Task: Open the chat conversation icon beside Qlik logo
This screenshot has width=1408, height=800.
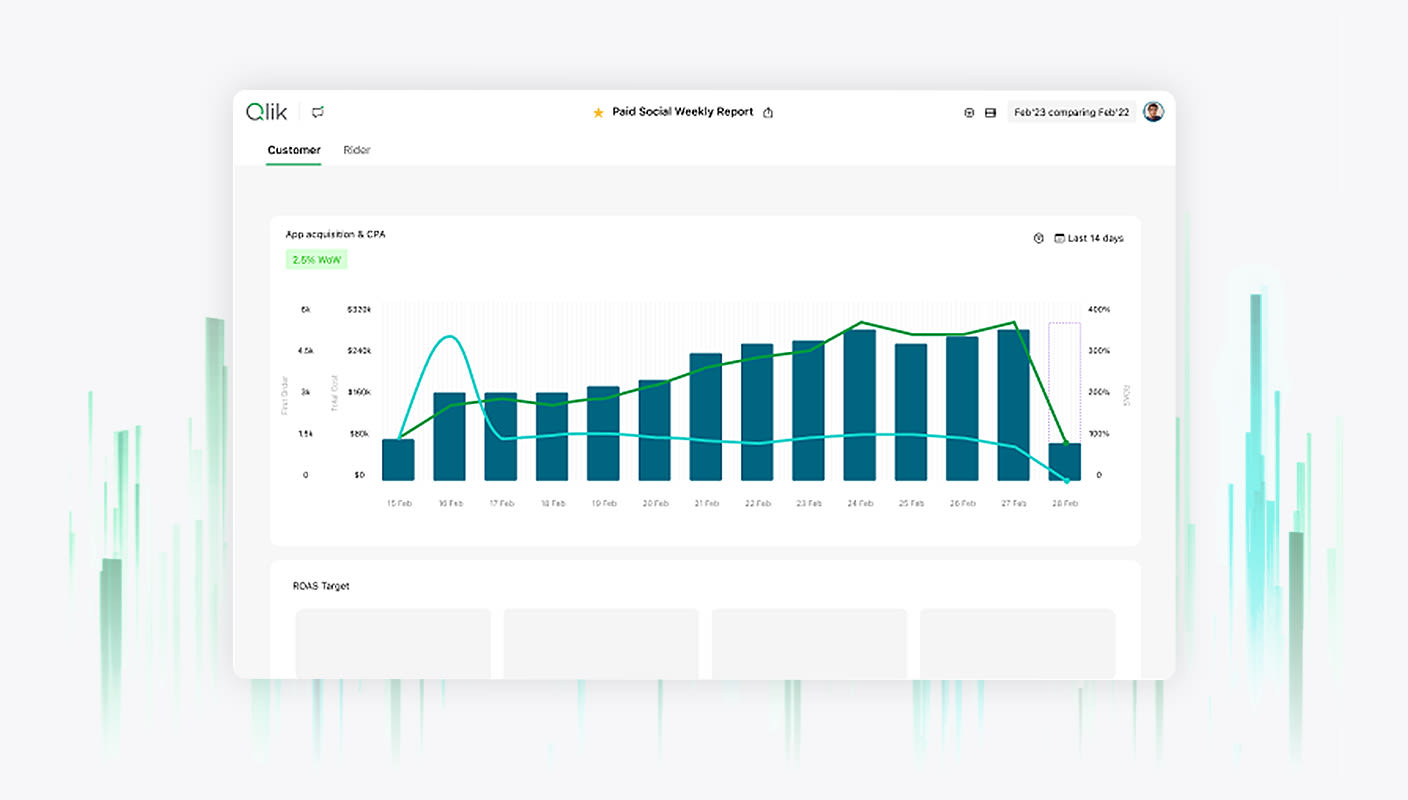Action: (318, 112)
